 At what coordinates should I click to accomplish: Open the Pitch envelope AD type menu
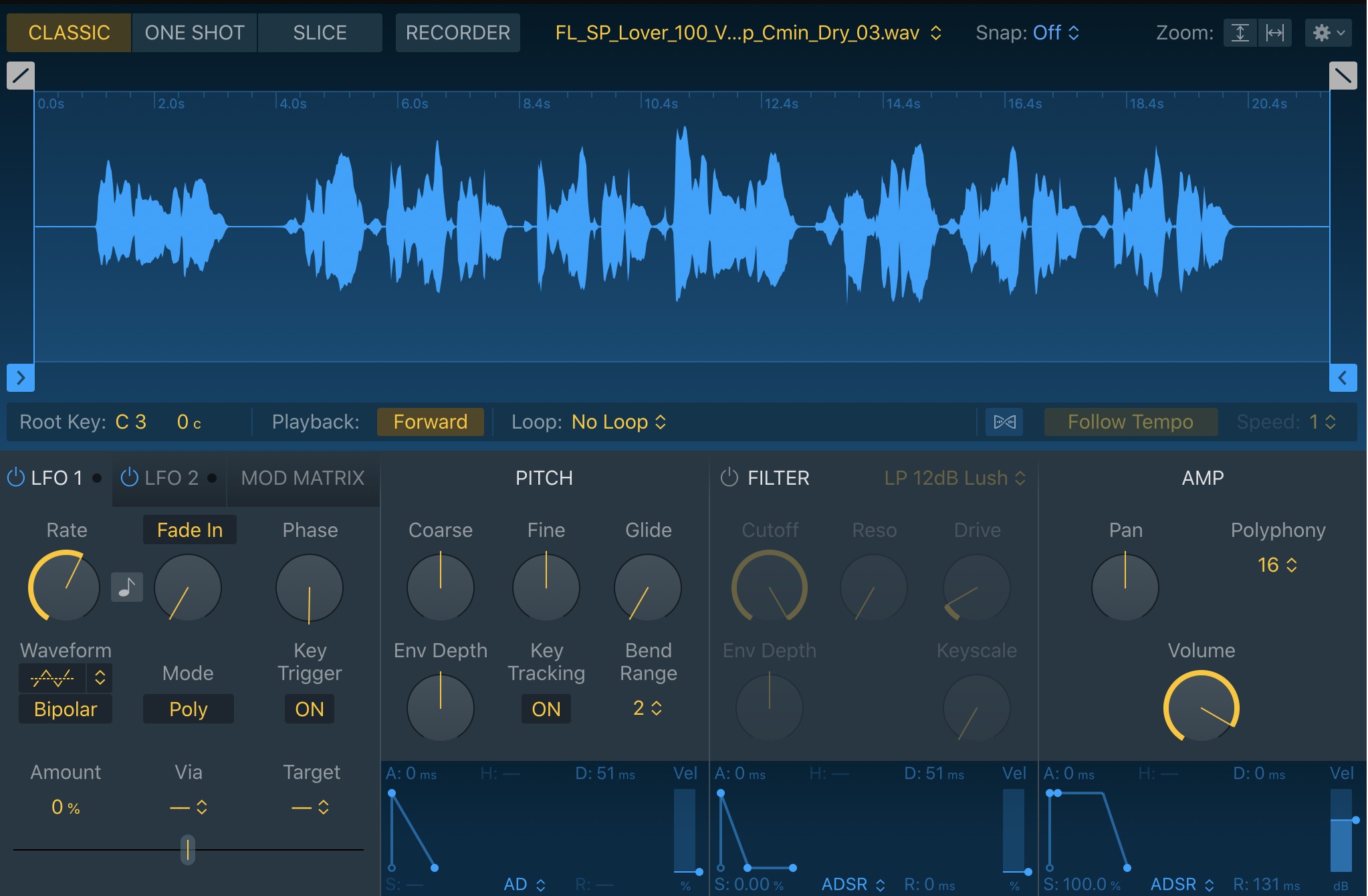(x=525, y=884)
